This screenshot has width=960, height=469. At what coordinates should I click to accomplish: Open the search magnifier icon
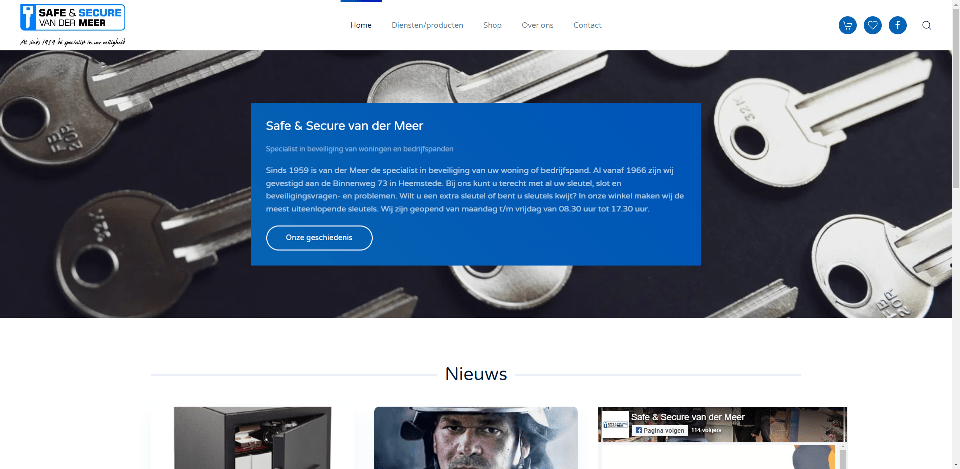[926, 25]
